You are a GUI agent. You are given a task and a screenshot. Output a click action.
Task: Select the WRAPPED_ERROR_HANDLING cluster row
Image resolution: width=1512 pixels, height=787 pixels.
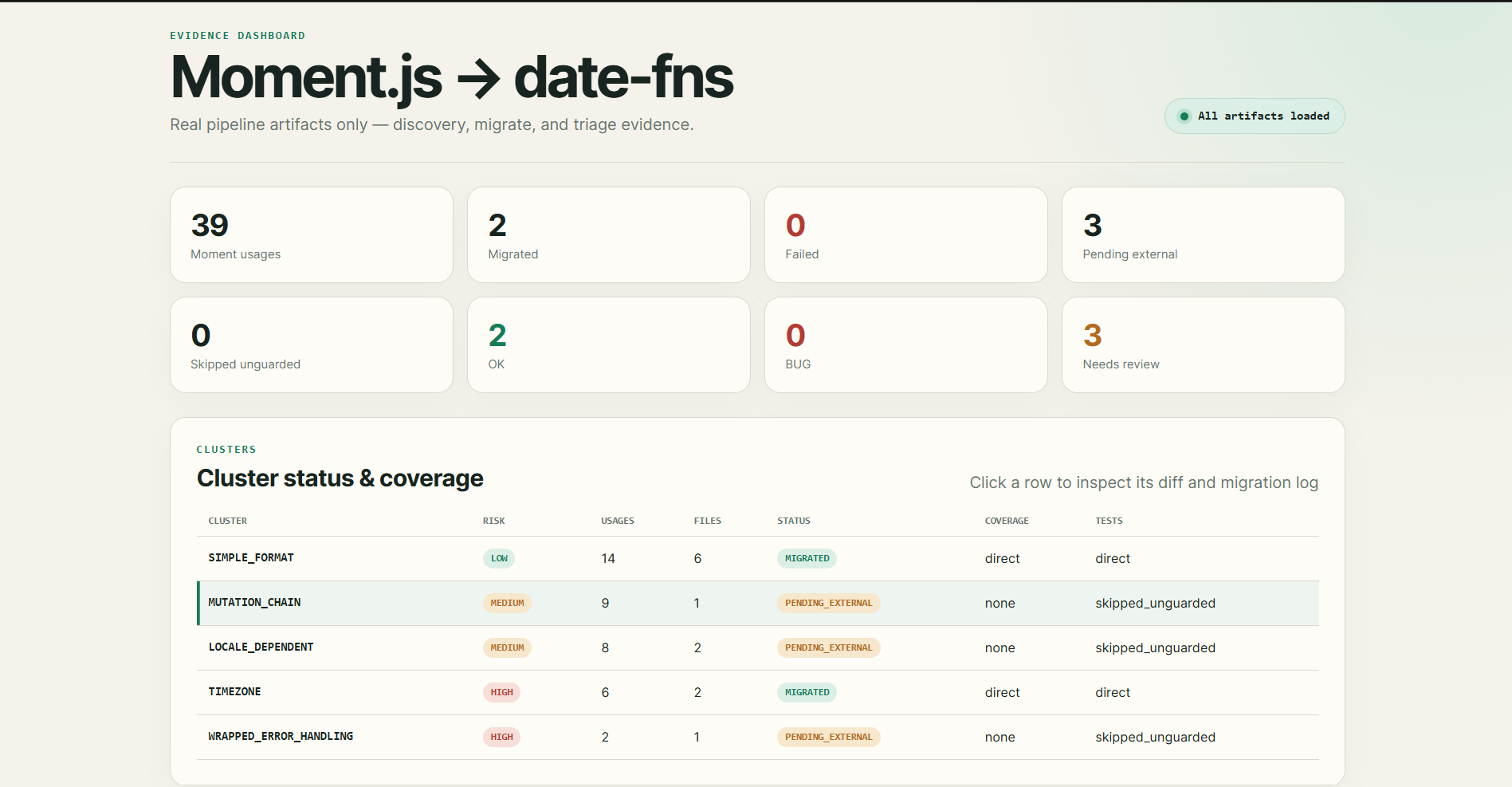pos(757,737)
